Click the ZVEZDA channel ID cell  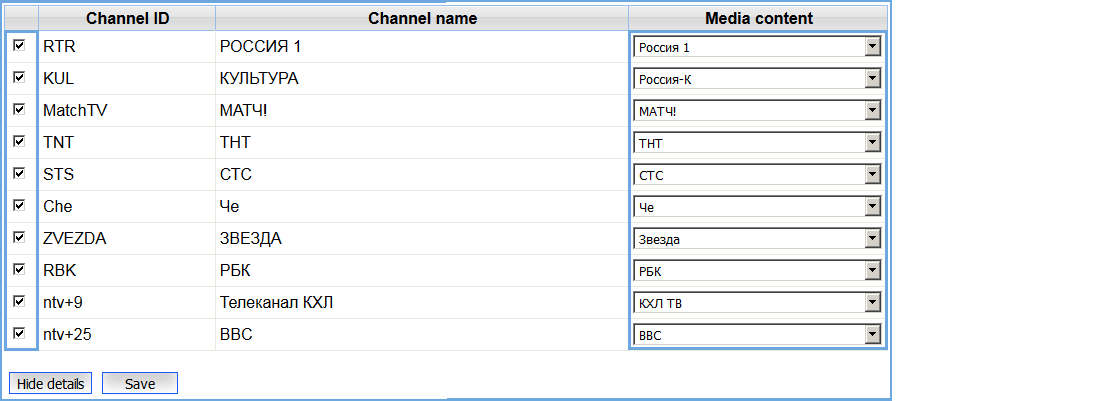(x=127, y=239)
